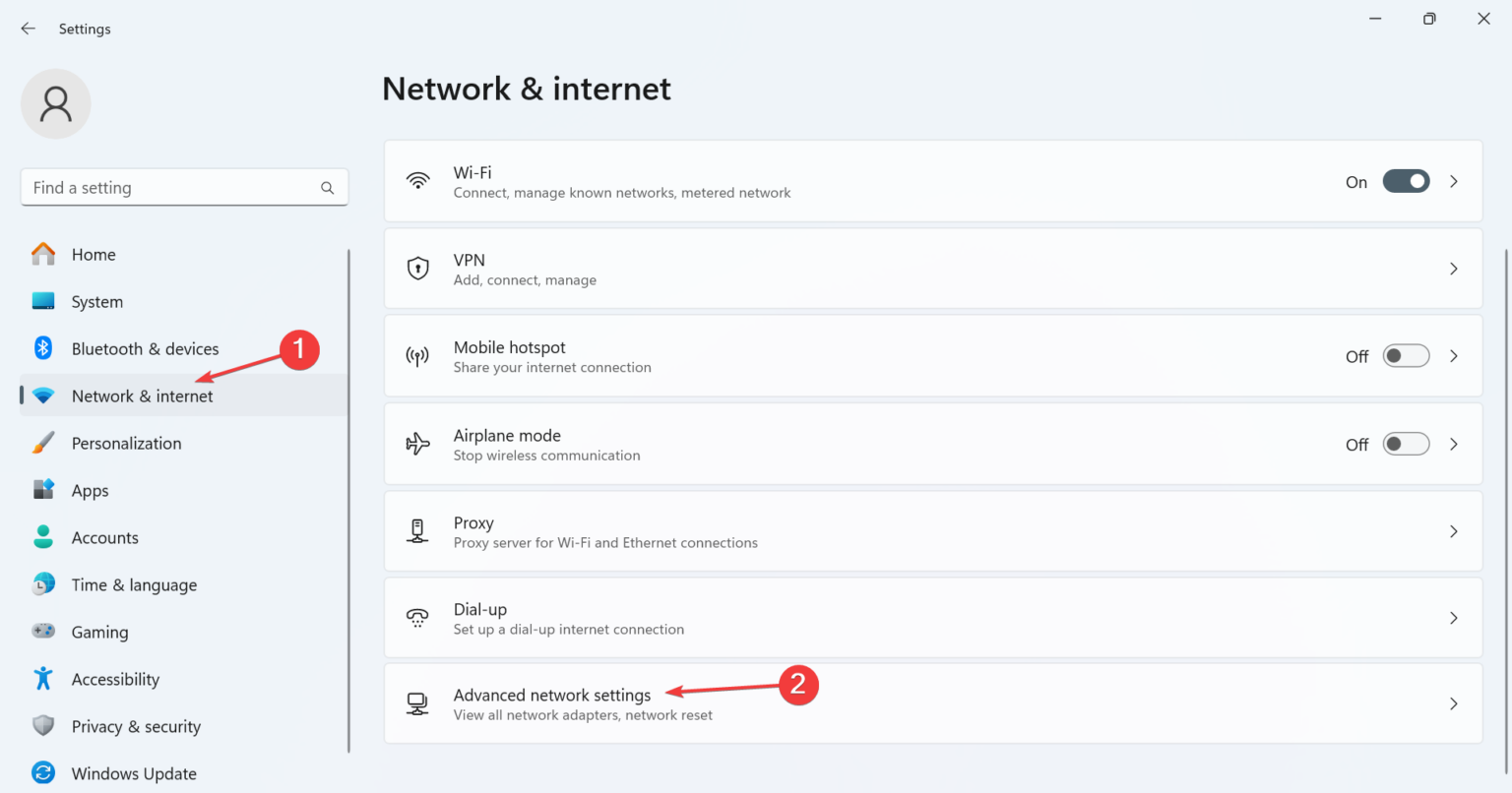Open Bluetooth & devices settings
The width and height of the screenshot is (1512, 793).
pyautogui.click(x=145, y=348)
